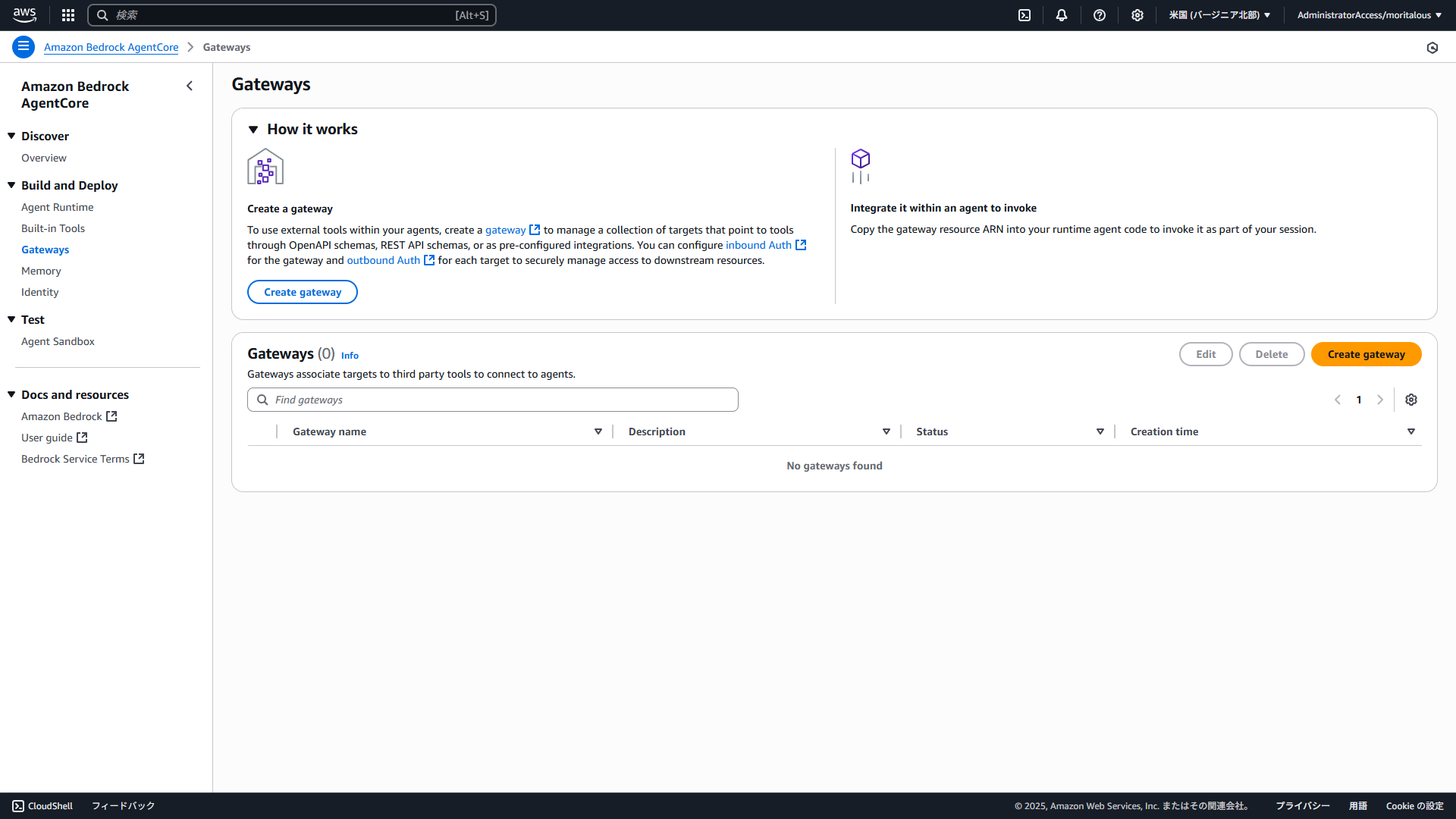Viewport: 1456px width, 819px height.
Task: Go to Agent Runtime page
Action: coord(58,207)
